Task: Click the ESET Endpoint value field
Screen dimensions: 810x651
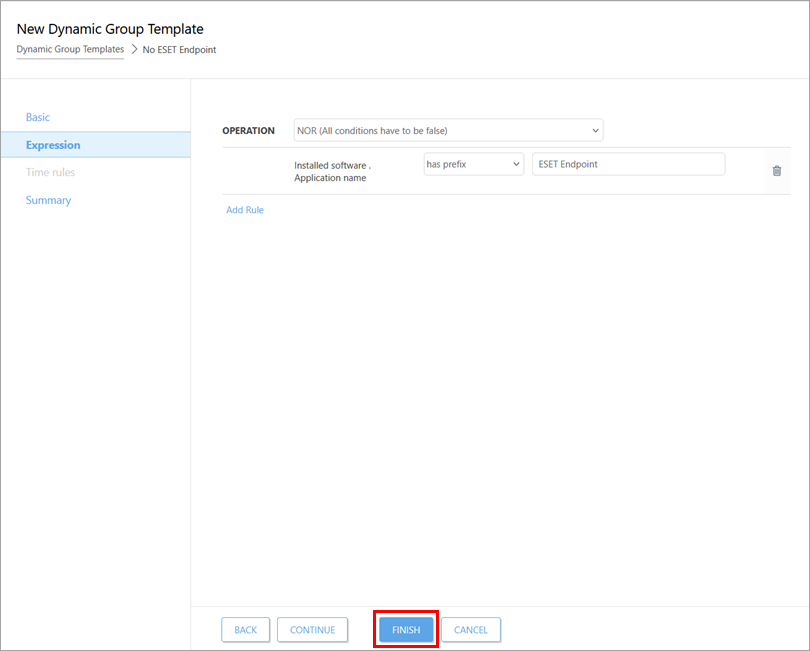Action: 628,164
